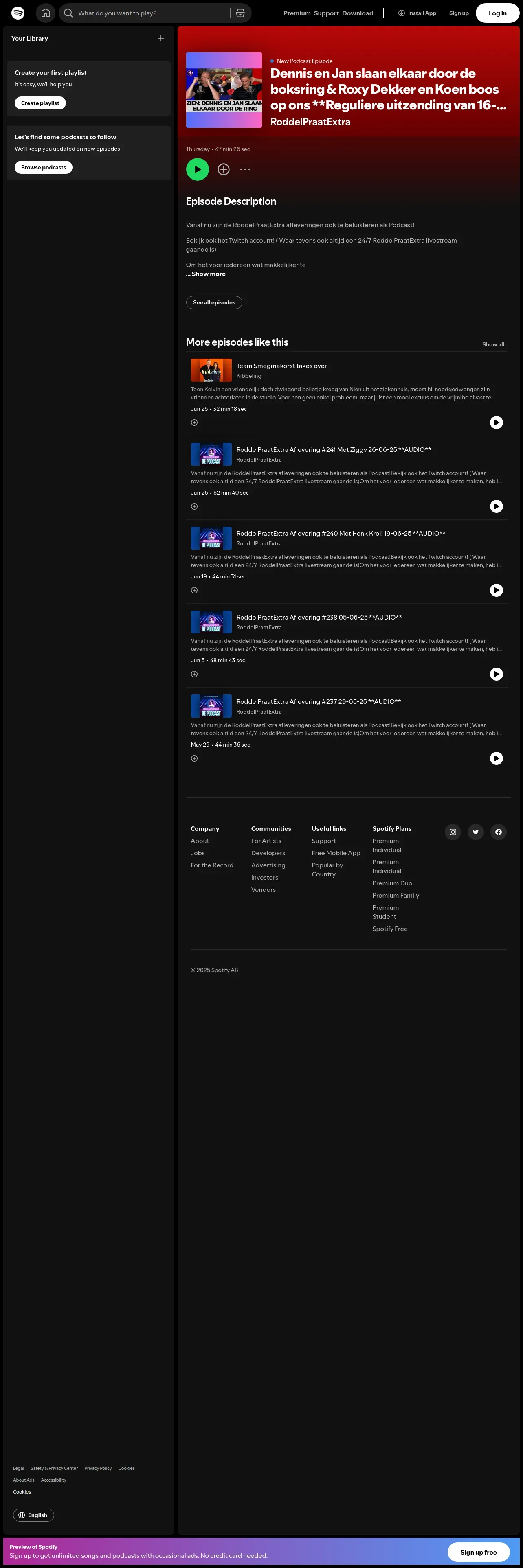Open Aflevering #240 Met Henk Krol title

tap(341, 533)
